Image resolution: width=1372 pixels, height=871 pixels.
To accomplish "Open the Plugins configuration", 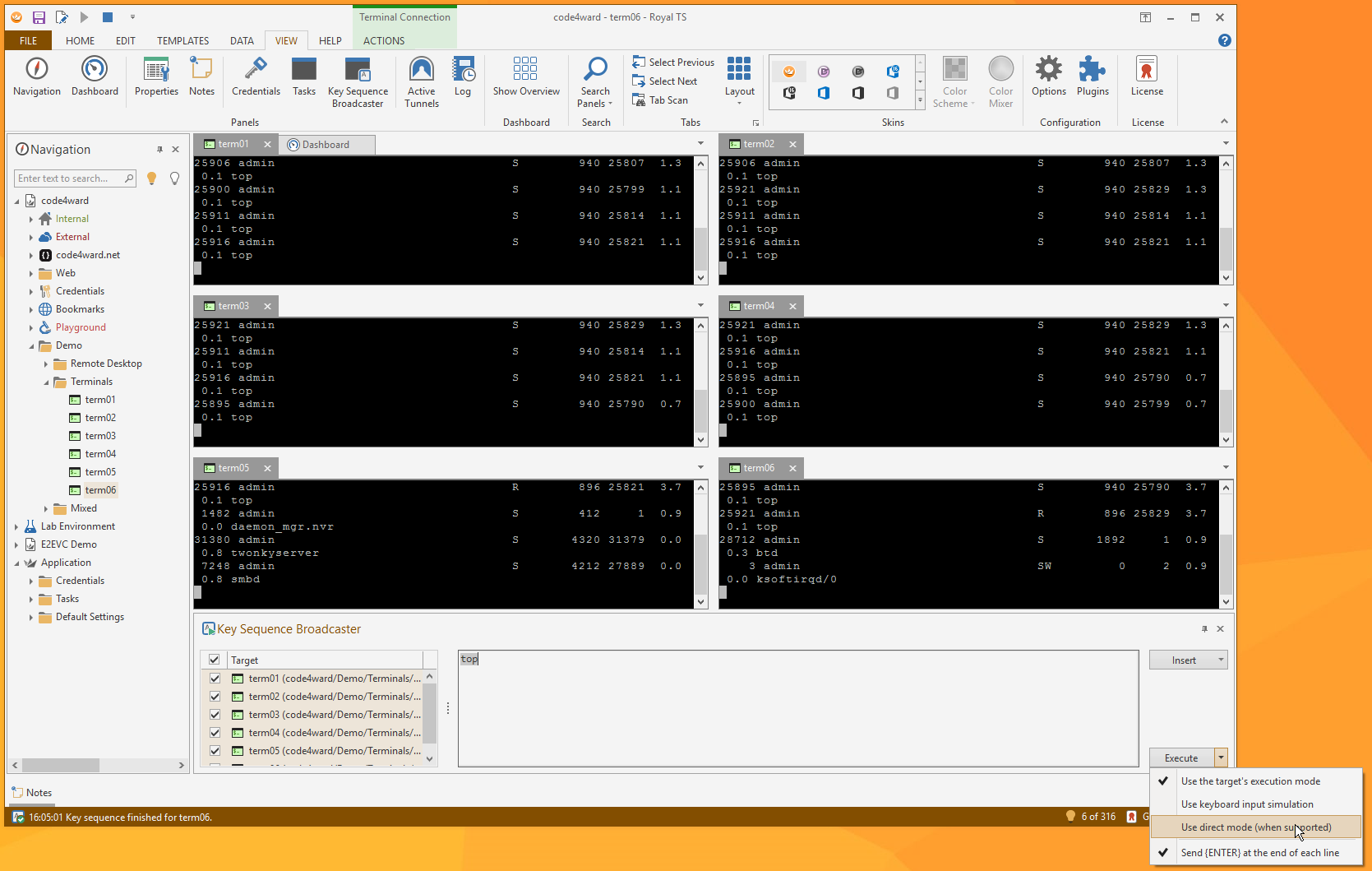I will coord(1093,78).
